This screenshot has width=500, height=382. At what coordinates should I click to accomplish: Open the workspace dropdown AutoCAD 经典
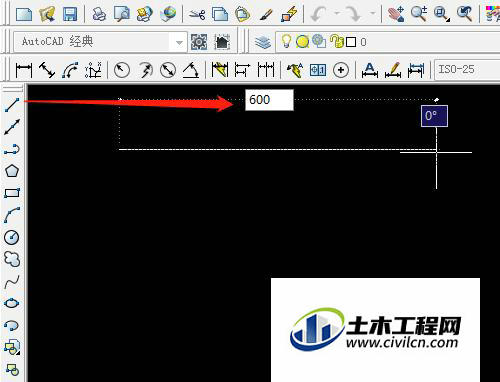coord(100,42)
